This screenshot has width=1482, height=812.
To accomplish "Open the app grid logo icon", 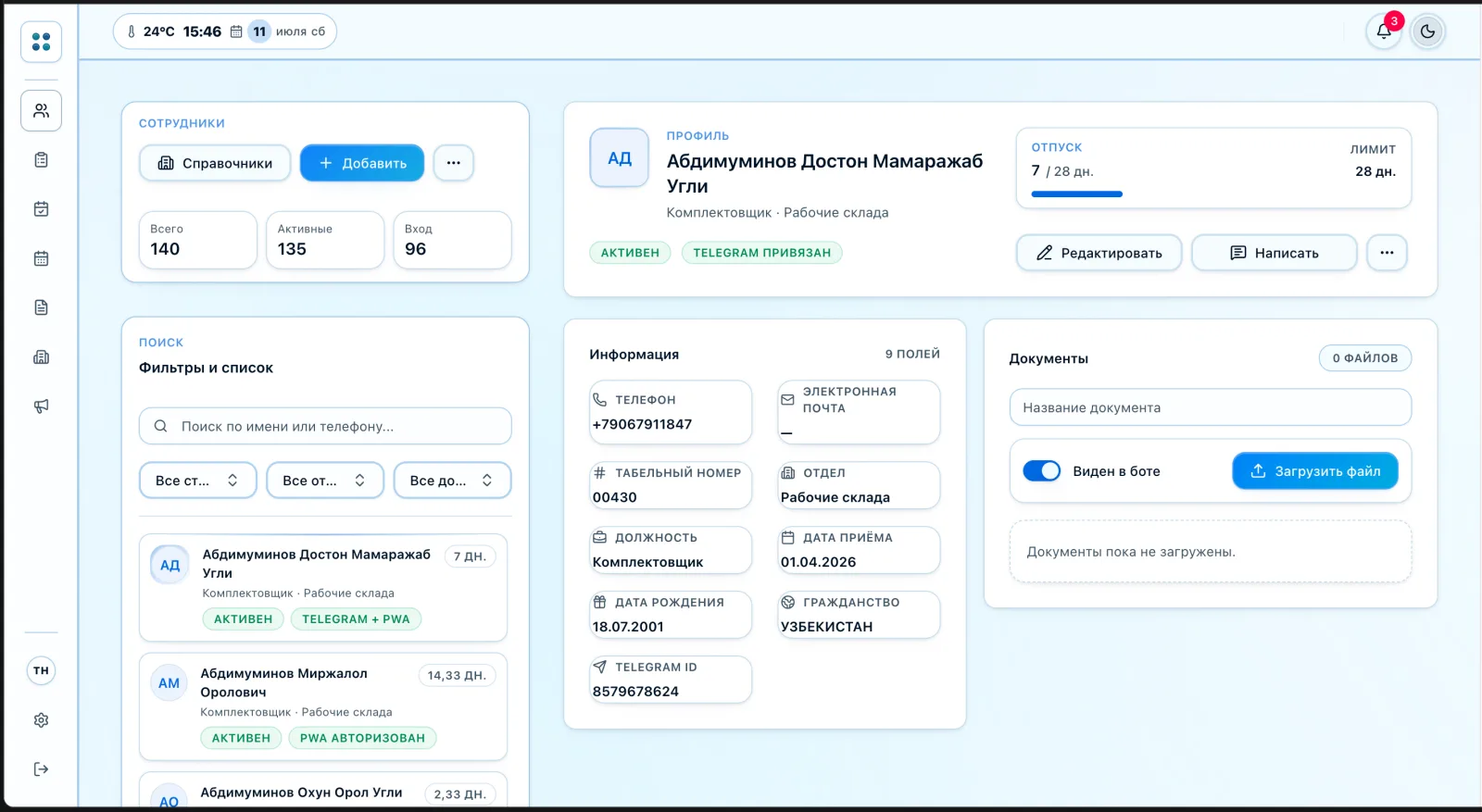I will [41, 42].
